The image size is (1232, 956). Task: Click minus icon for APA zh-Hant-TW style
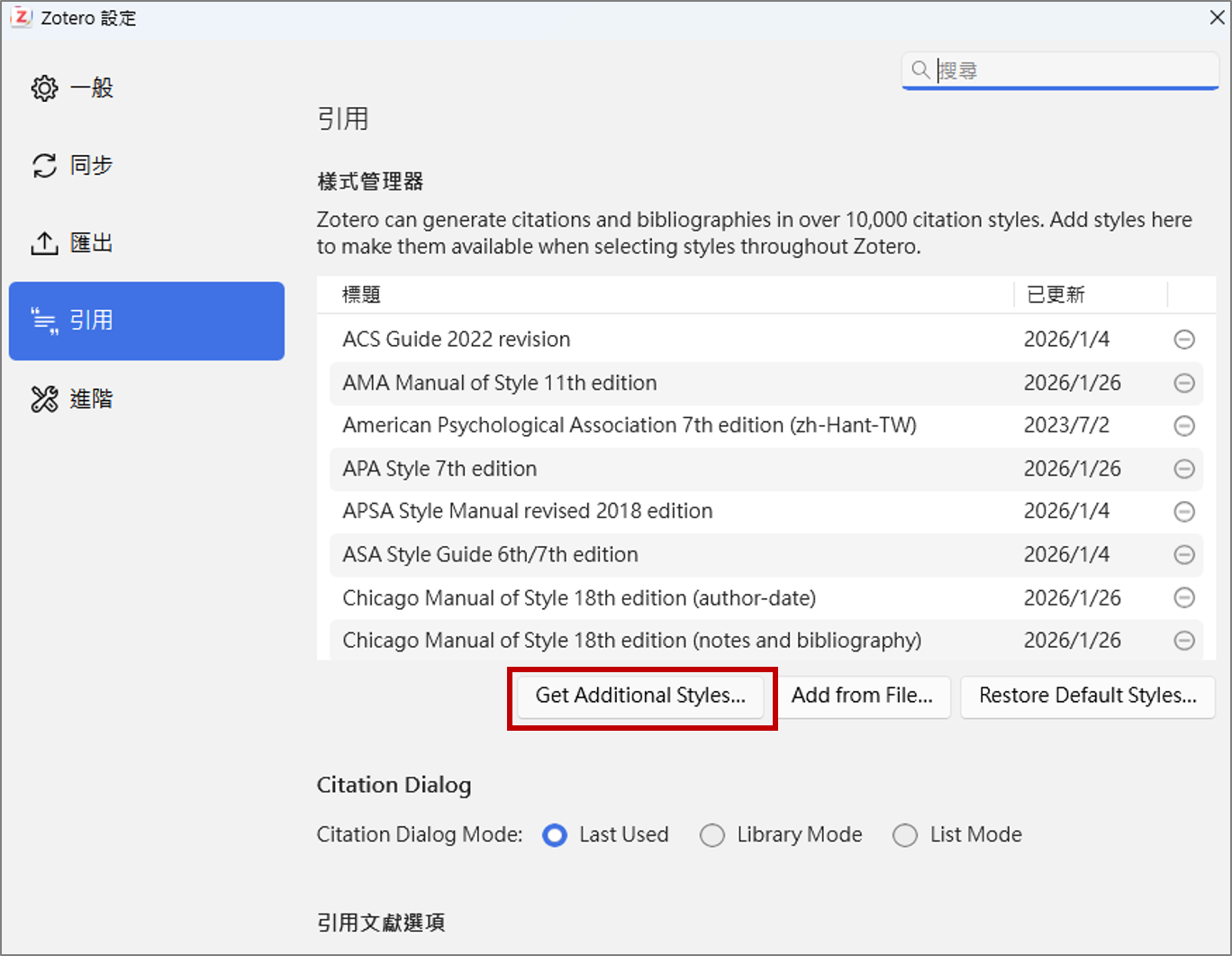pos(1184,425)
